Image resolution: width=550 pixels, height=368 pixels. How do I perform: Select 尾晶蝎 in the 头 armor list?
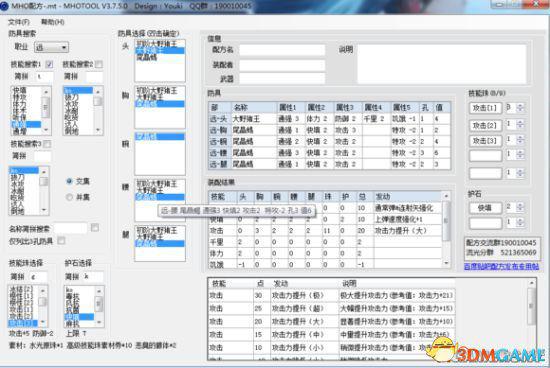[147, 58]
